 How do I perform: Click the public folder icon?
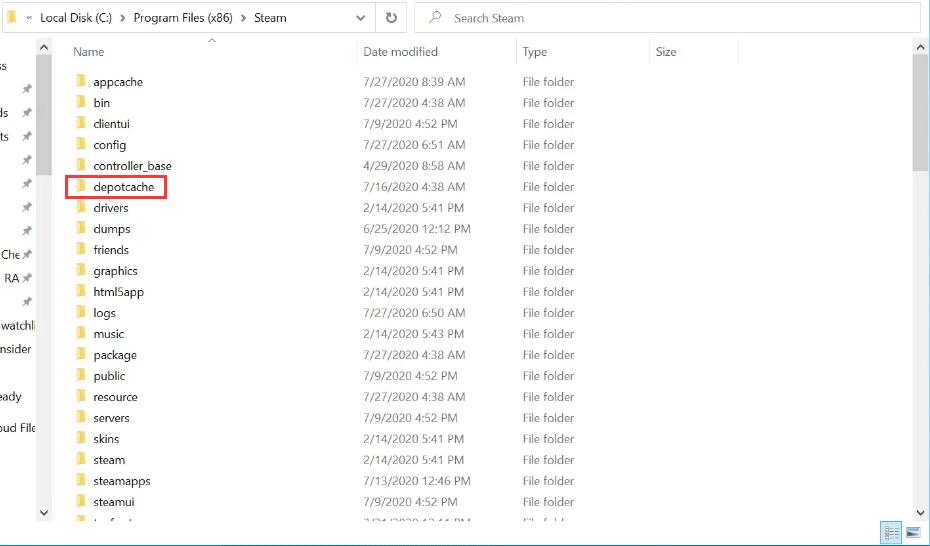click(x=81, y=375)
